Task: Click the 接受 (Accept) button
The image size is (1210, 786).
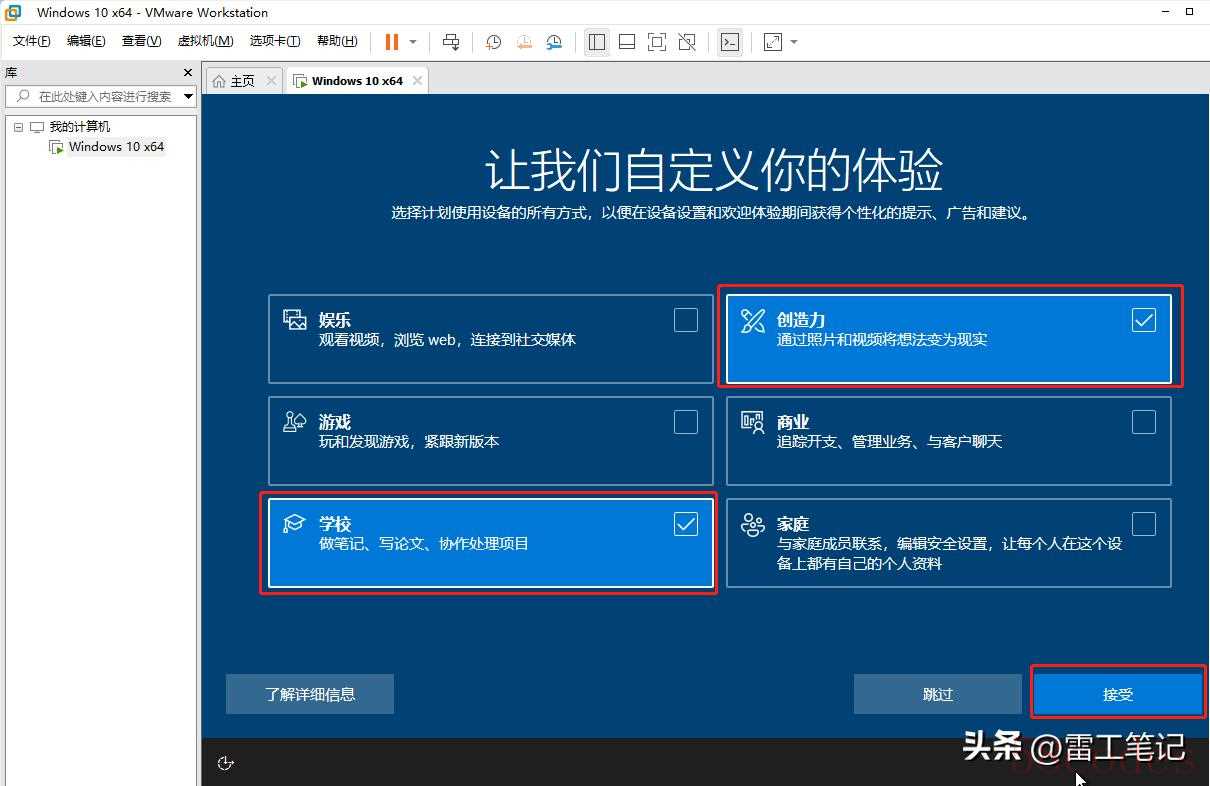Action: point(1117,694)
